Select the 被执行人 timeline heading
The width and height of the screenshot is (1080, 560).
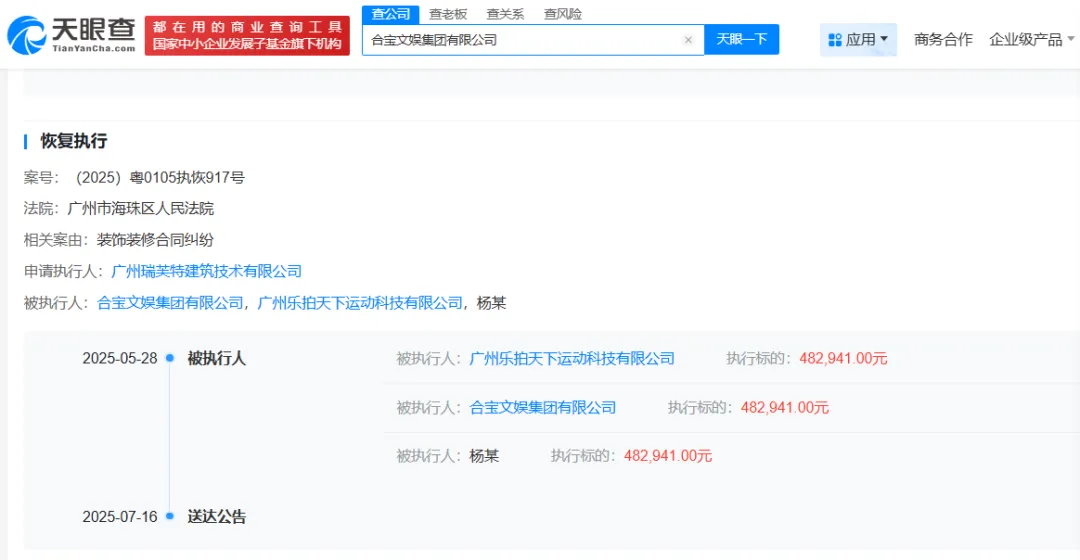pos(217,358)
